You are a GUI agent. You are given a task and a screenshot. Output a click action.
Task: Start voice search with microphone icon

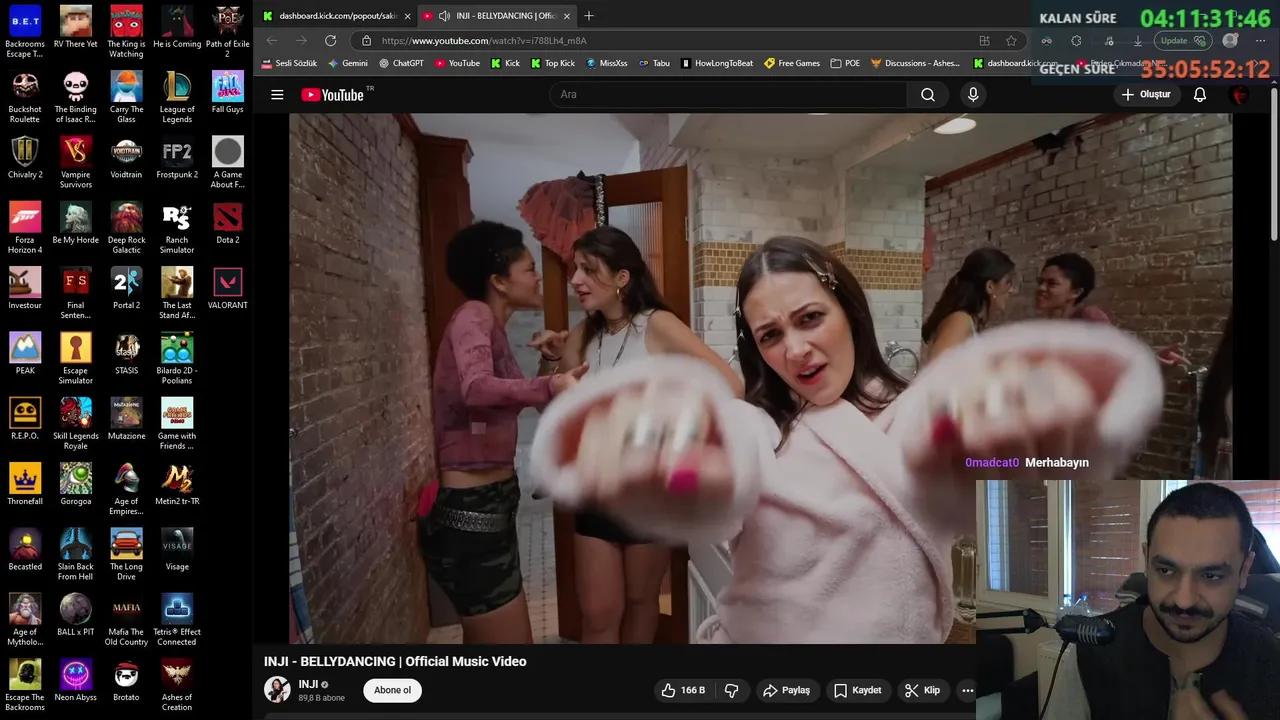(973, 95)
